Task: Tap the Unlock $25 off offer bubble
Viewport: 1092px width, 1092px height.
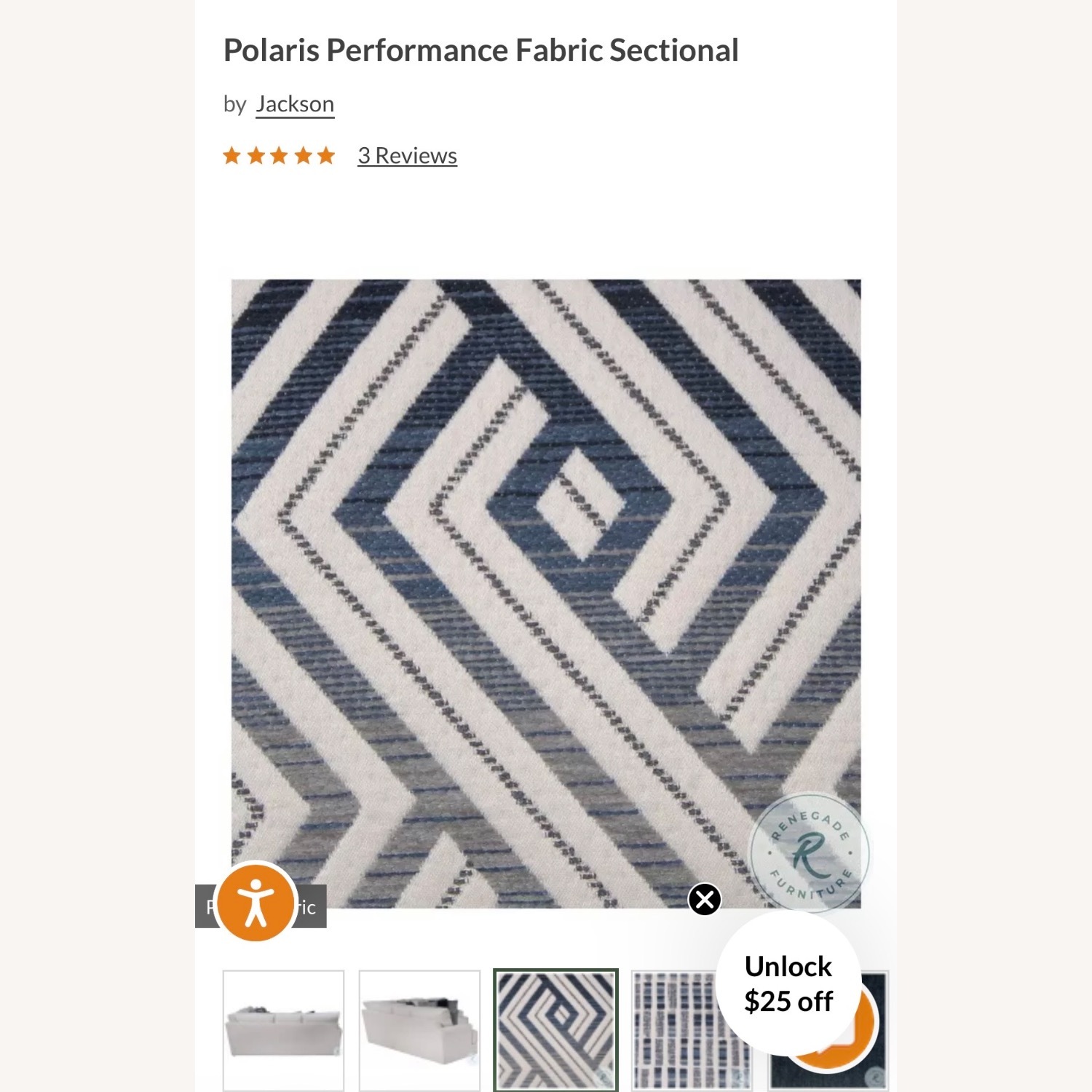Action: click(788, 984)
